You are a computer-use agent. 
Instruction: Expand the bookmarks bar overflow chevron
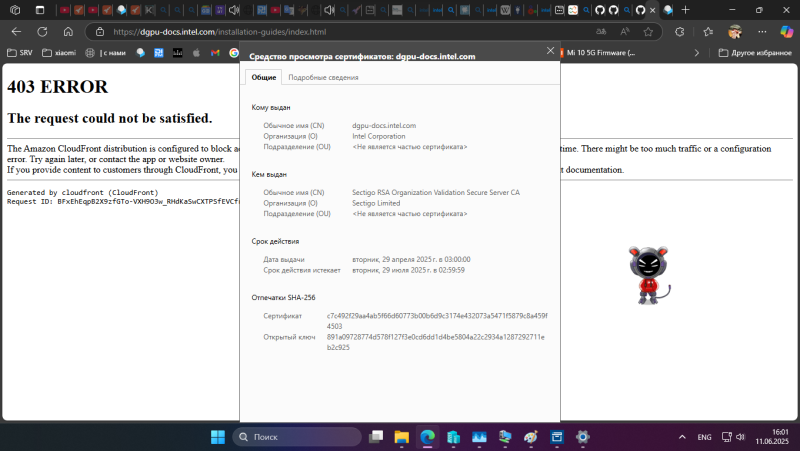point(696,53)
